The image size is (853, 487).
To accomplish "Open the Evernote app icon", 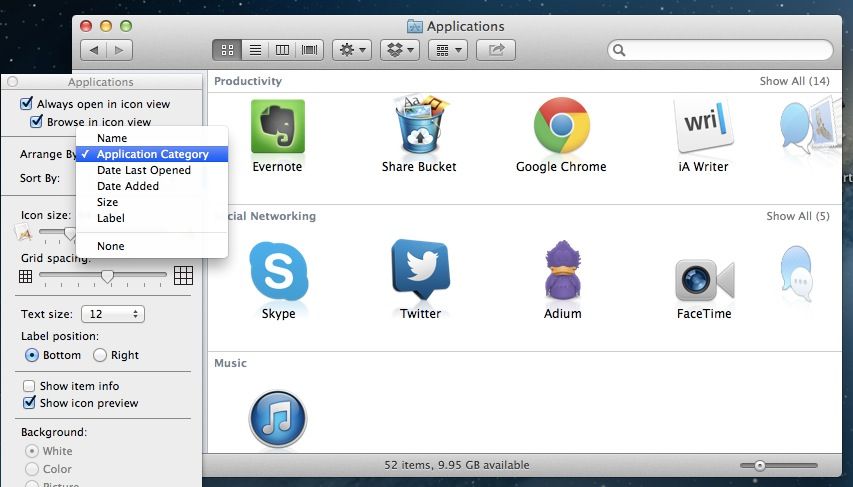I will coord(277,127).
